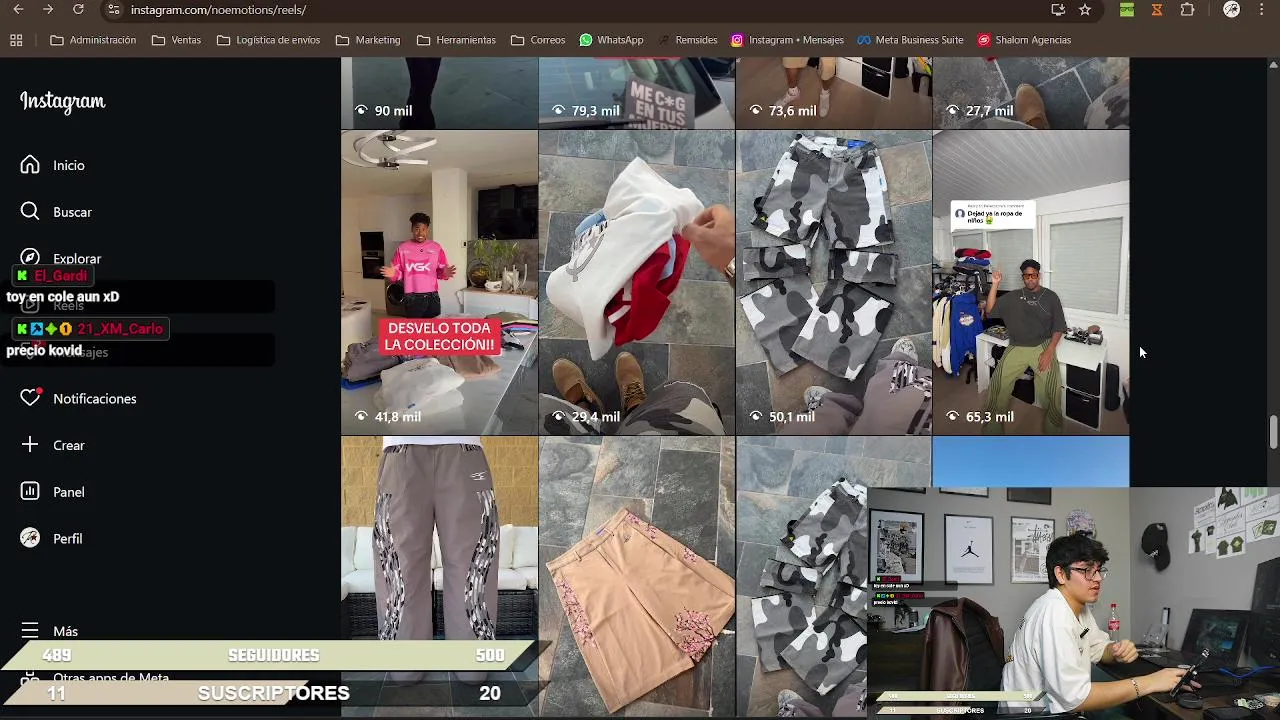Click the Crear plus icon
This screenshot has width=1280, height=720.
[x=30, y=445]
